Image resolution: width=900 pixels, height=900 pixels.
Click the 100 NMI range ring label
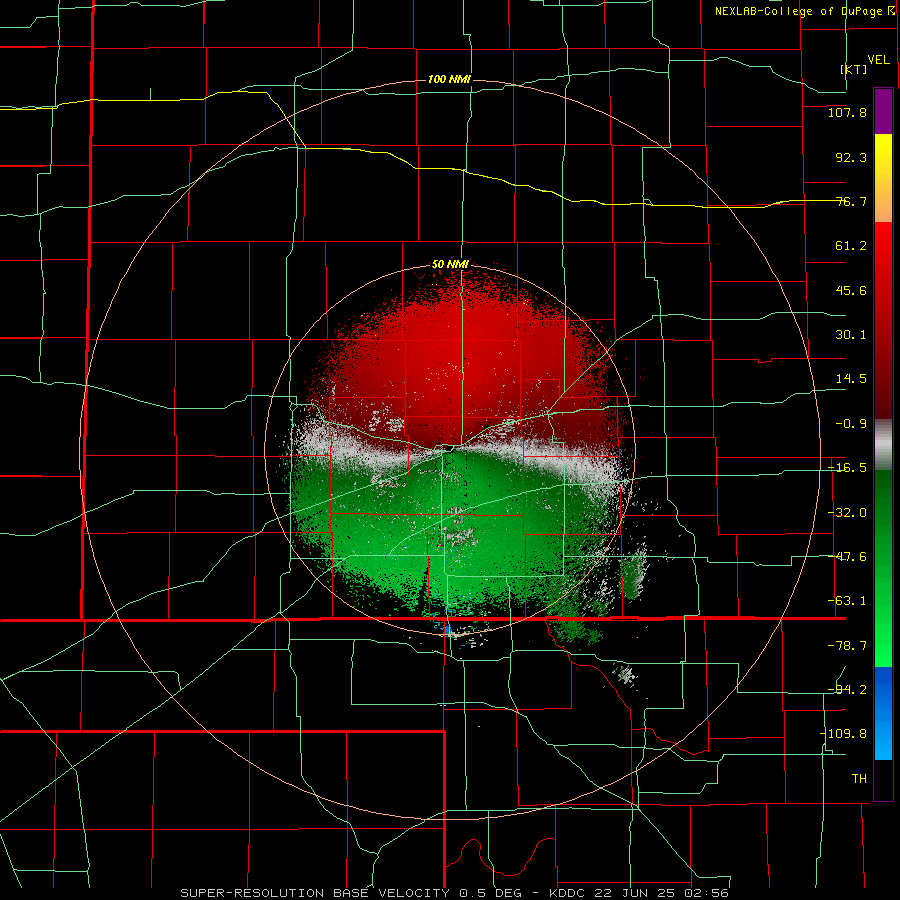pos(449,79)
